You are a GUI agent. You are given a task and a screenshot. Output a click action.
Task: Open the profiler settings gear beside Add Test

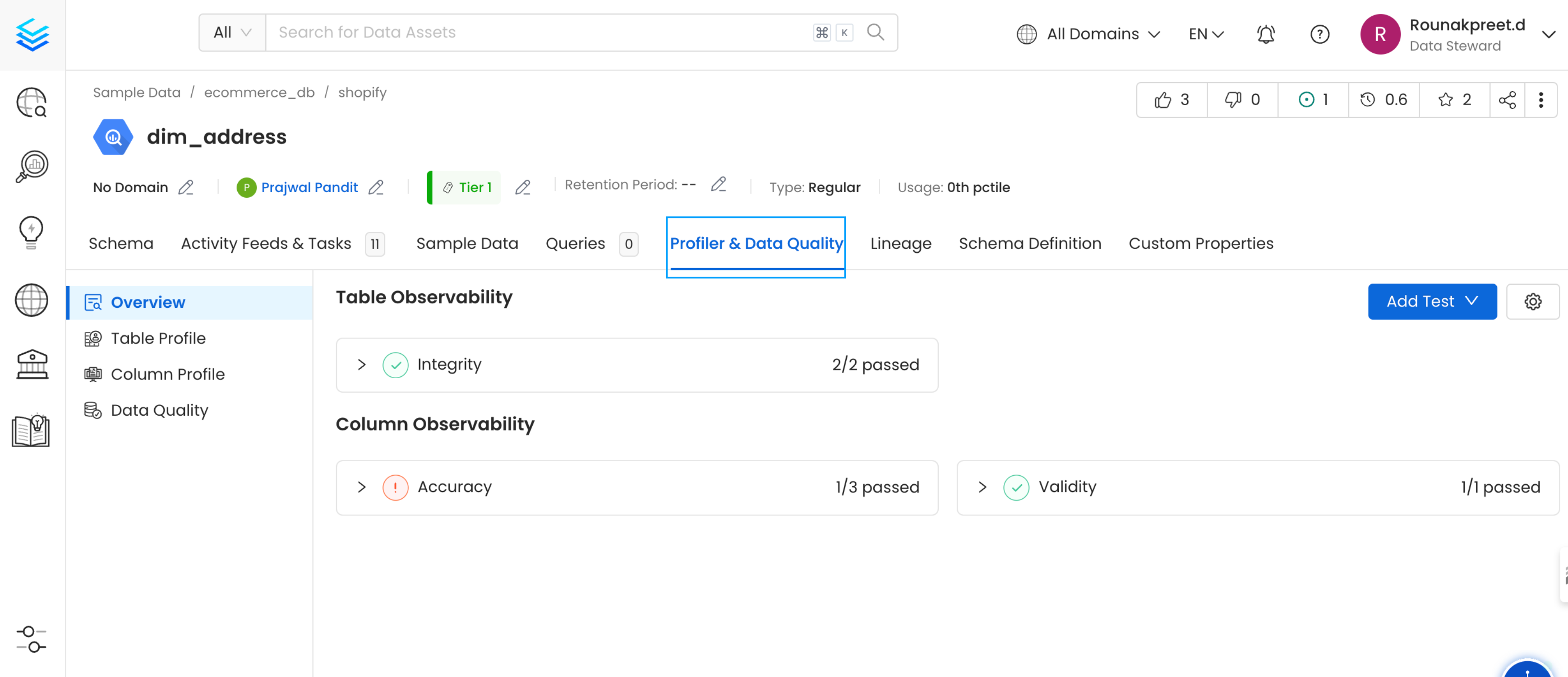click(x=1533, y=301)
